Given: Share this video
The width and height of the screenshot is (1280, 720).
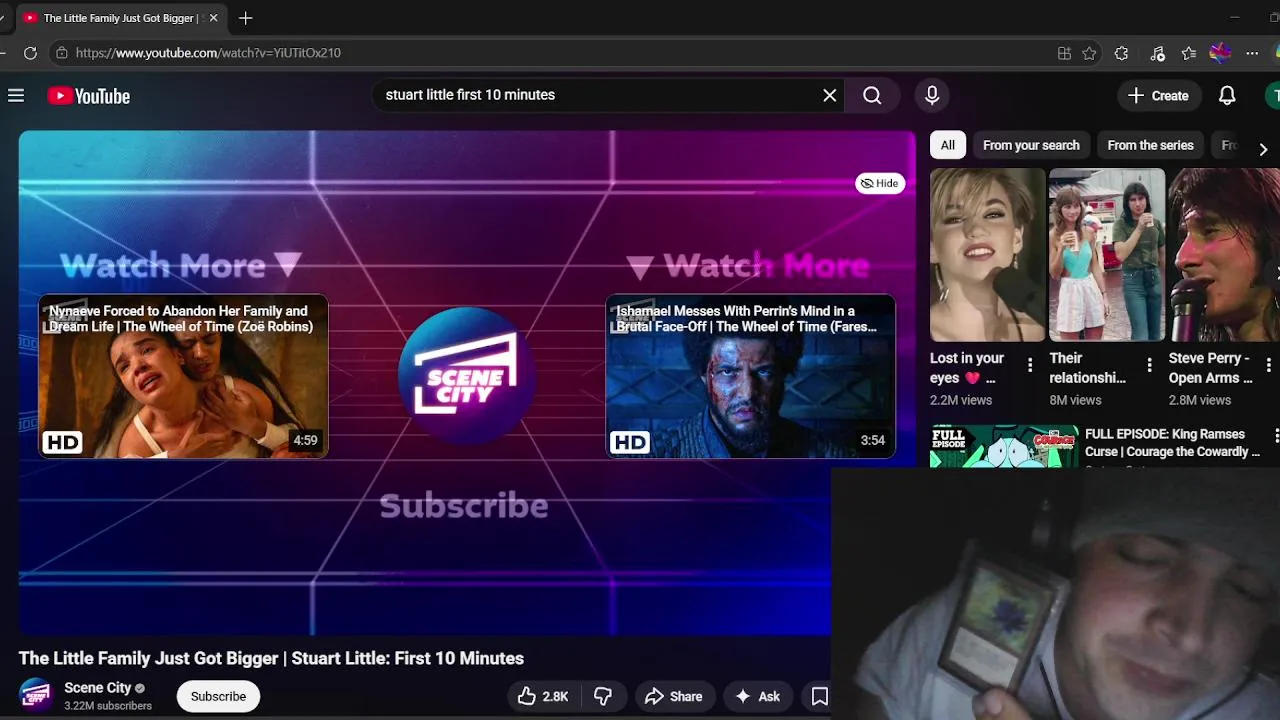Looking at the screenshot, I should (674, 696).
